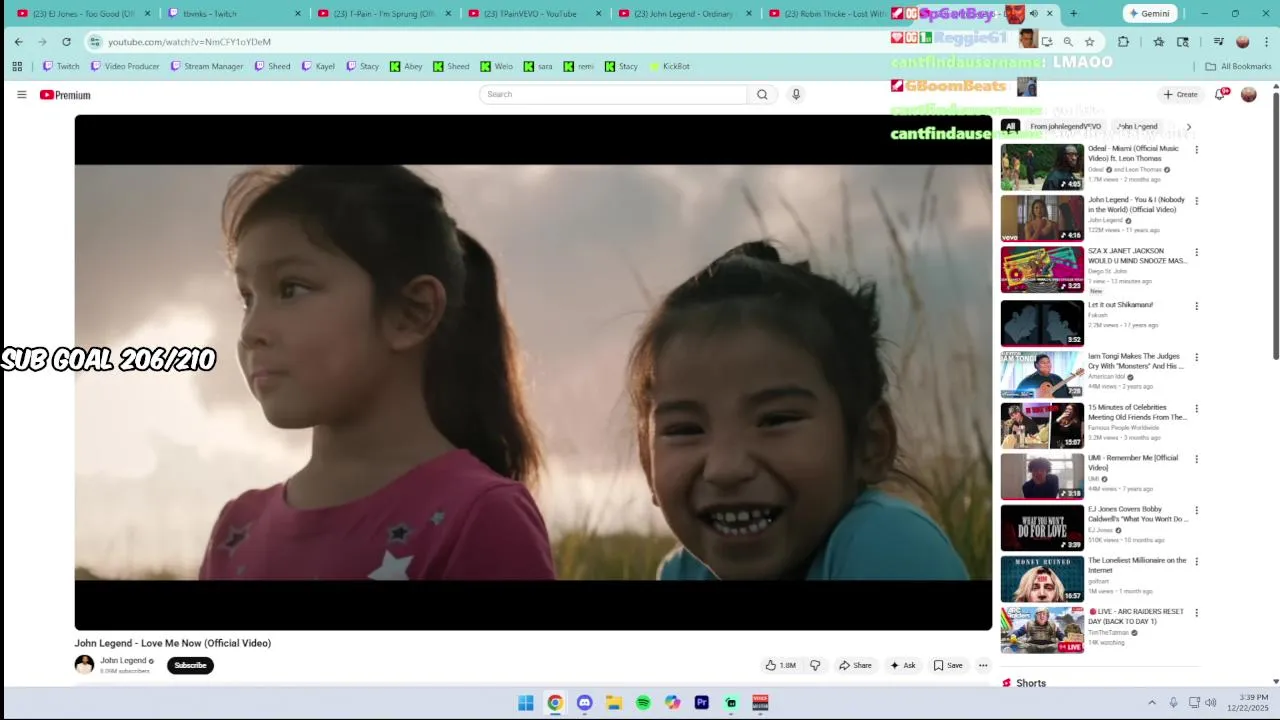The image size is (1280, 720).
Task: Click the video player frame
Action: point(533,372)
